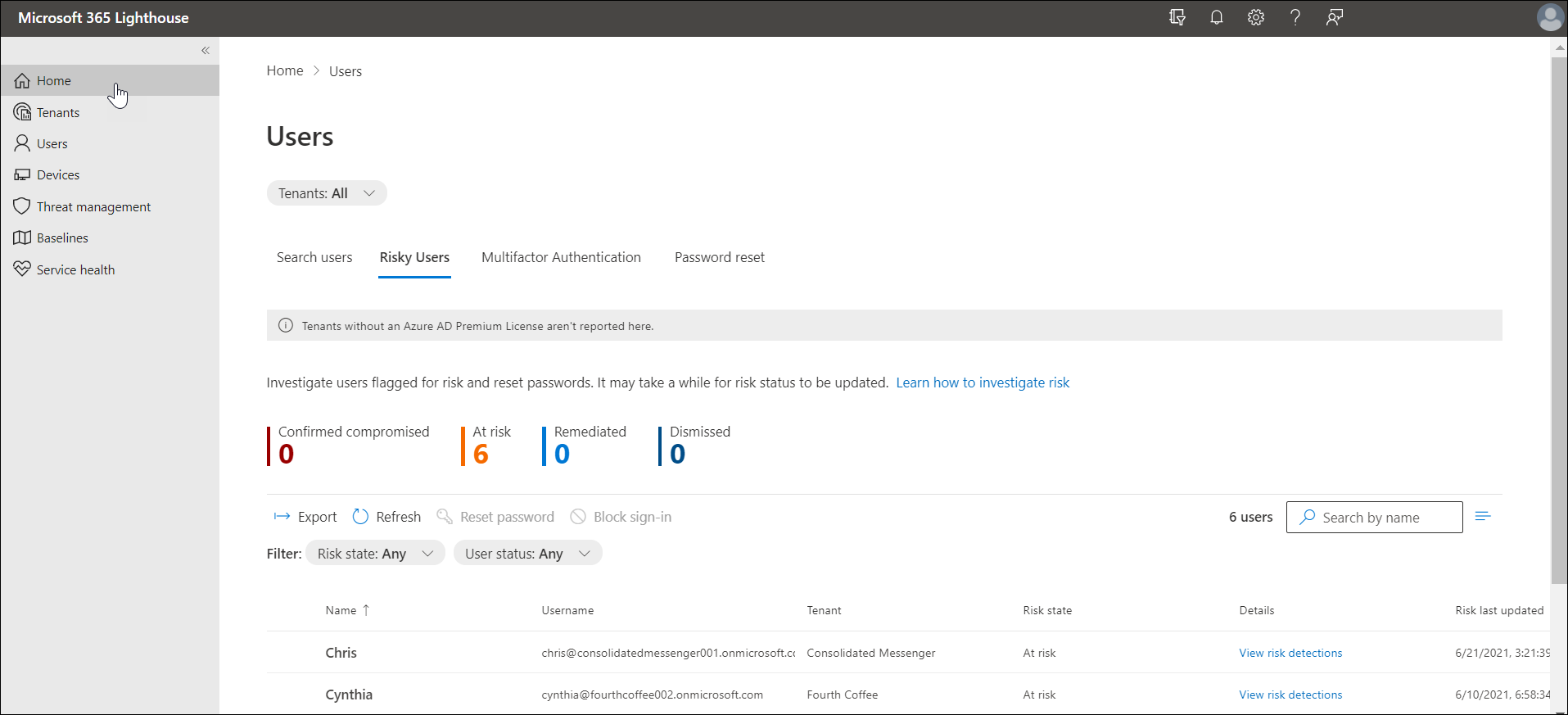Switch to the Password reset tab

coord(720,257)
